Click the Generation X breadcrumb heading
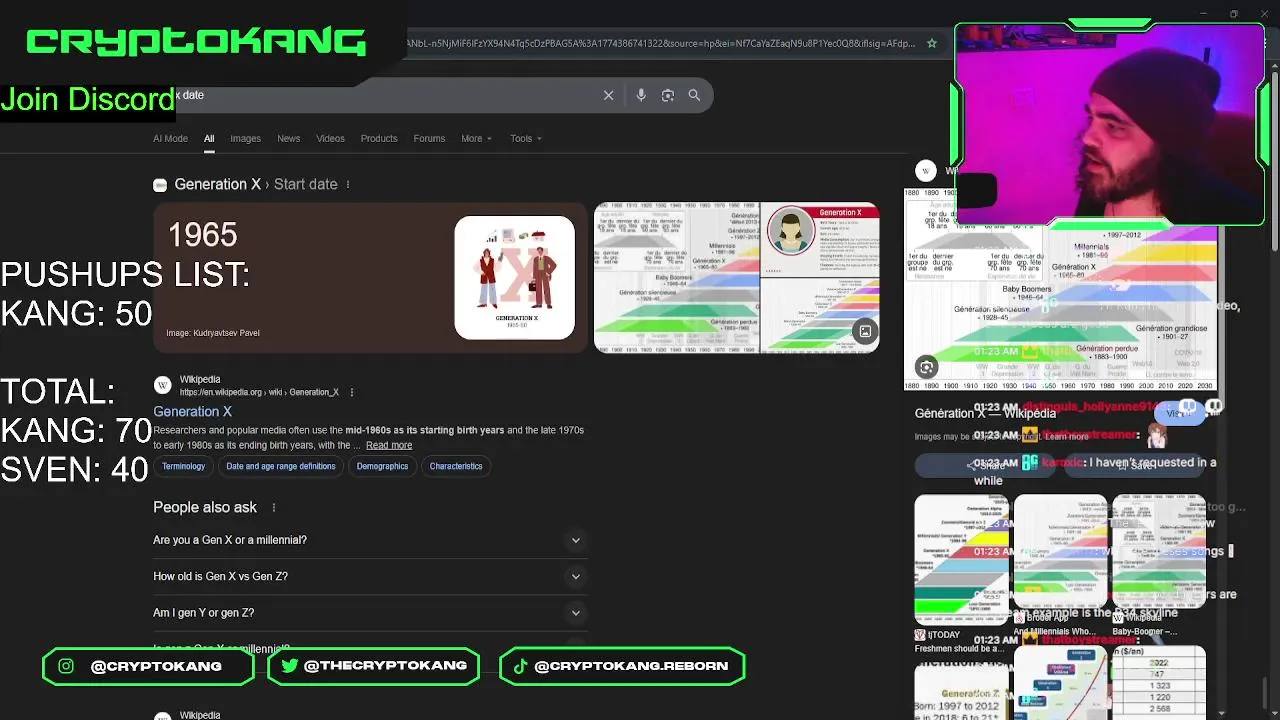Image resolution: width=1280 pixels, height=720 pixels. click(x=217, y=184)
